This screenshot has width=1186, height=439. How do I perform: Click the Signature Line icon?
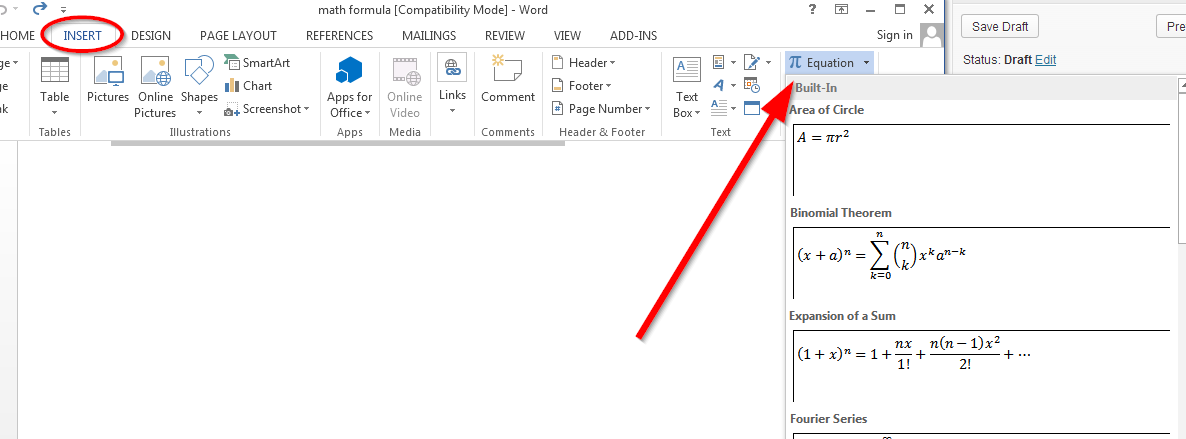[x=753, y=62]
